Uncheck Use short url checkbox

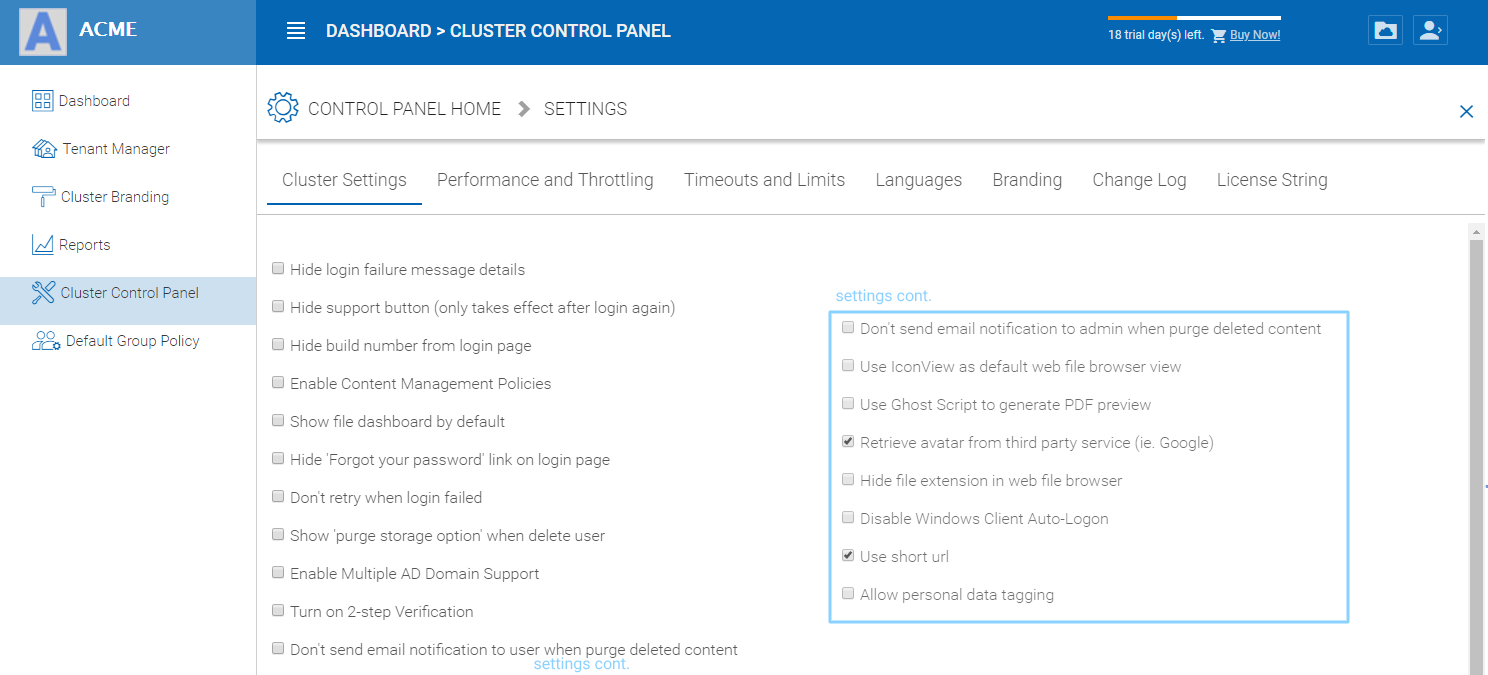point(848,555)
